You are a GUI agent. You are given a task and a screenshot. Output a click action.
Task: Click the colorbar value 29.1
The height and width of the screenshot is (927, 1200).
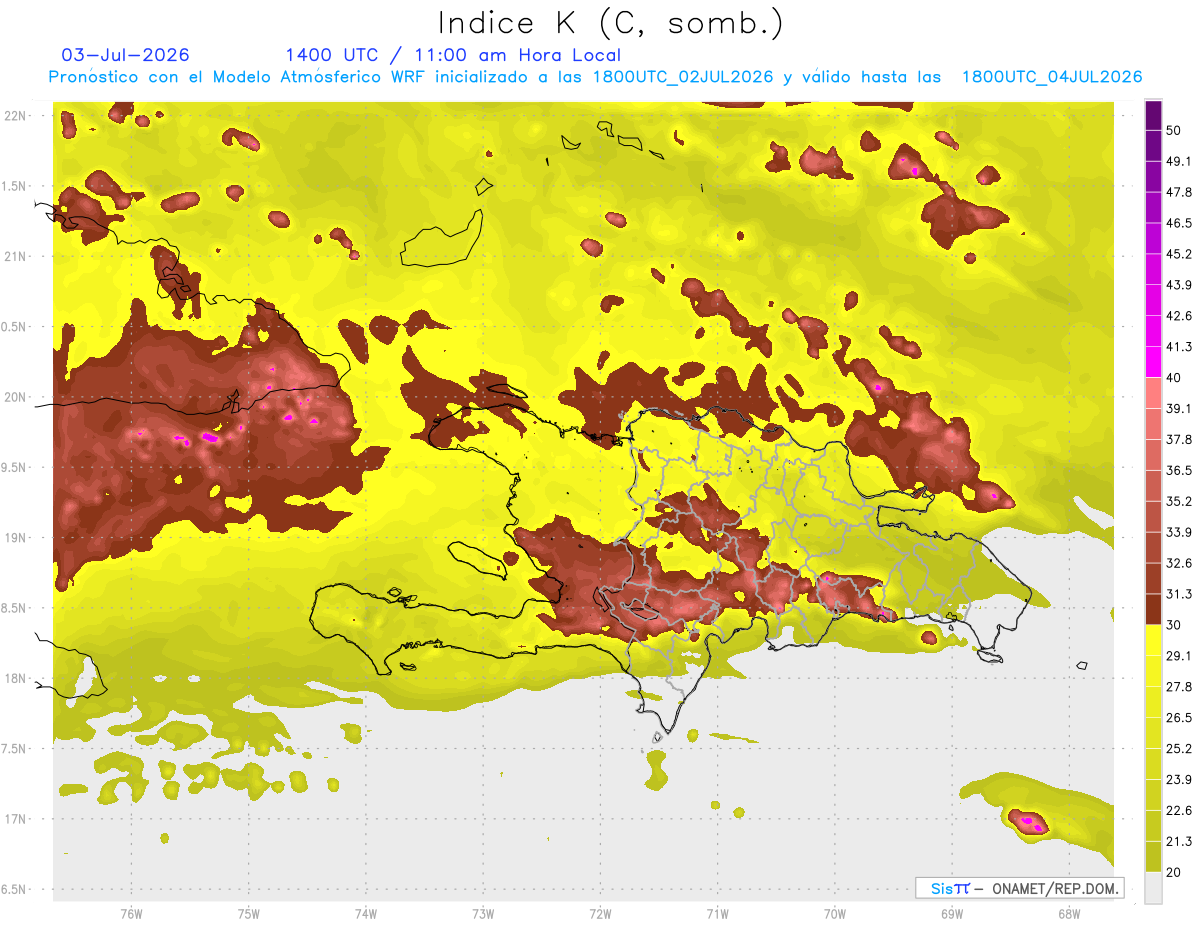tap(1180, 656)
